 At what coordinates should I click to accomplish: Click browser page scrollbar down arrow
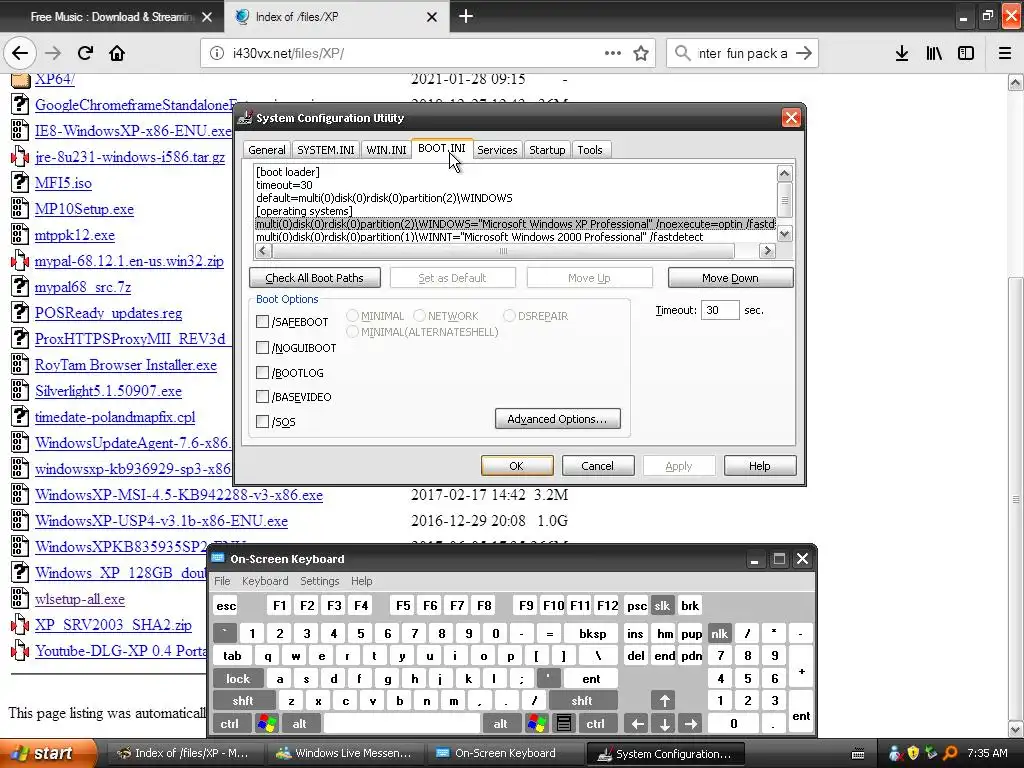(1015, 729)
